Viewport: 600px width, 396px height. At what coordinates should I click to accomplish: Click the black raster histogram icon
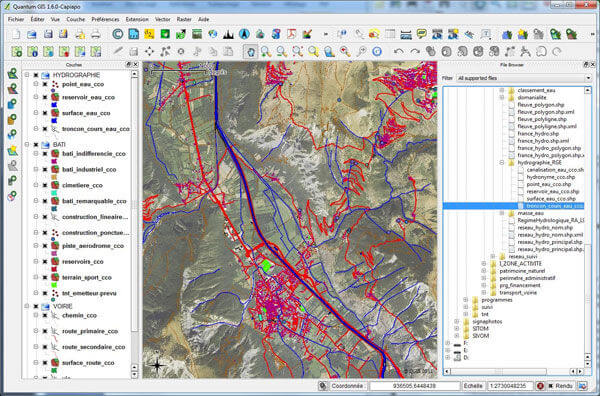point(228,34)
